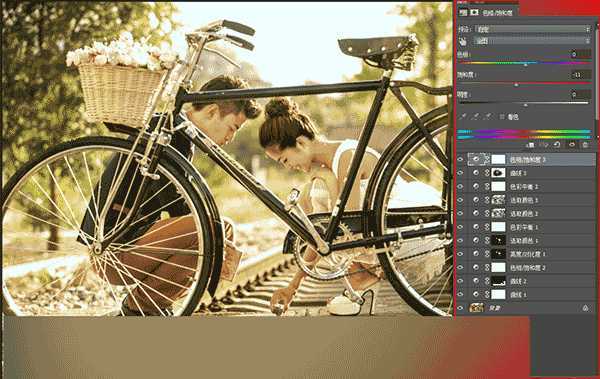600x379 pixels.
Task: Toggle adjustment visibility eye in properties panel
Action: (572, 145)
